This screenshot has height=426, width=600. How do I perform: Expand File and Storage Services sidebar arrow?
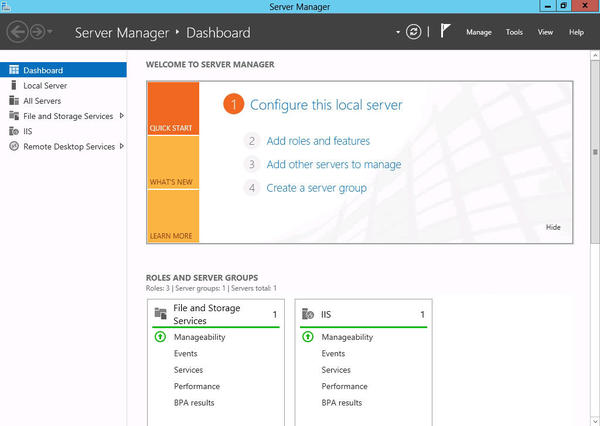pyautogui.click(x=122, y=116)
